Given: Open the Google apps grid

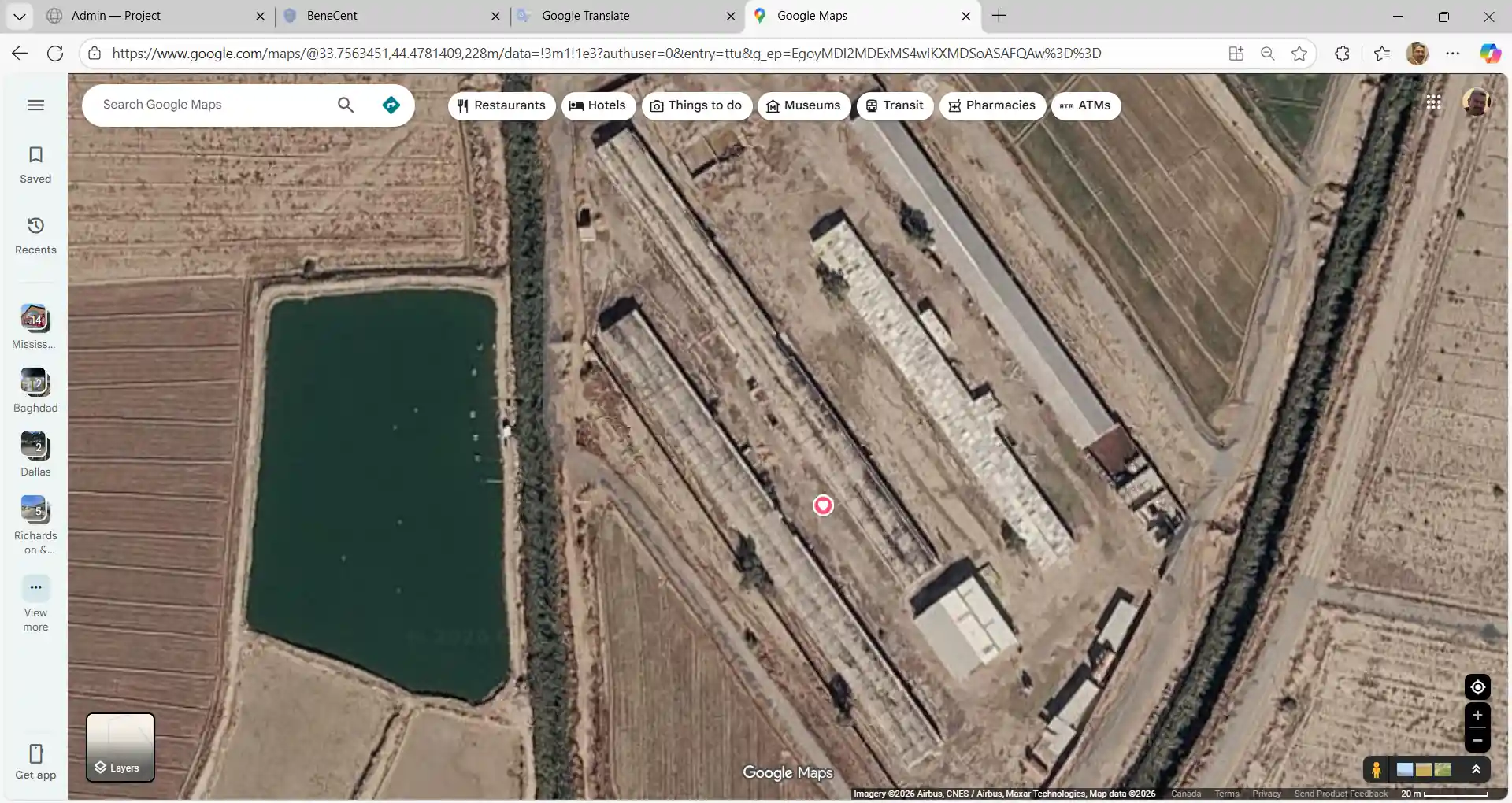Looking at the screenshot, I should [x=1433, y=102].
